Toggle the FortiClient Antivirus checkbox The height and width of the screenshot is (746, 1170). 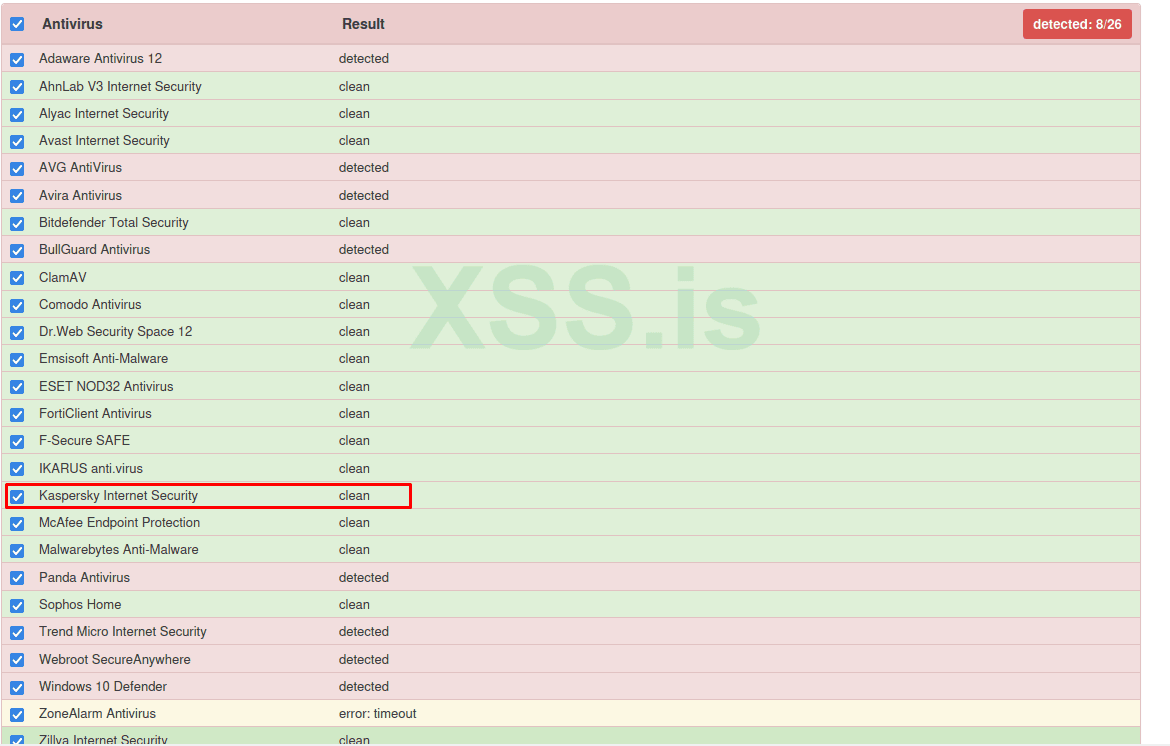pos(17,415)
